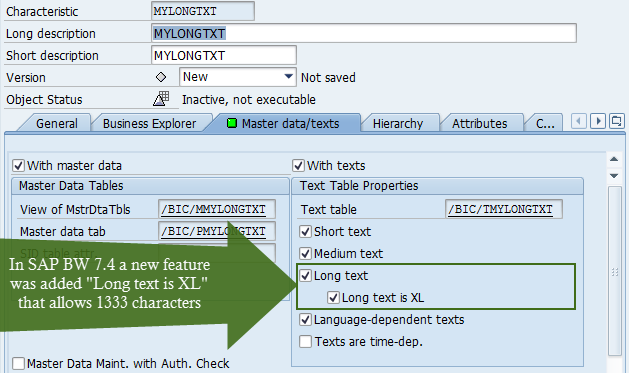The width and height of the screenshot is (629, 373).
Task: Enable Master Data Maint. with Auth. Check
Action: click(x=18, y=364)
